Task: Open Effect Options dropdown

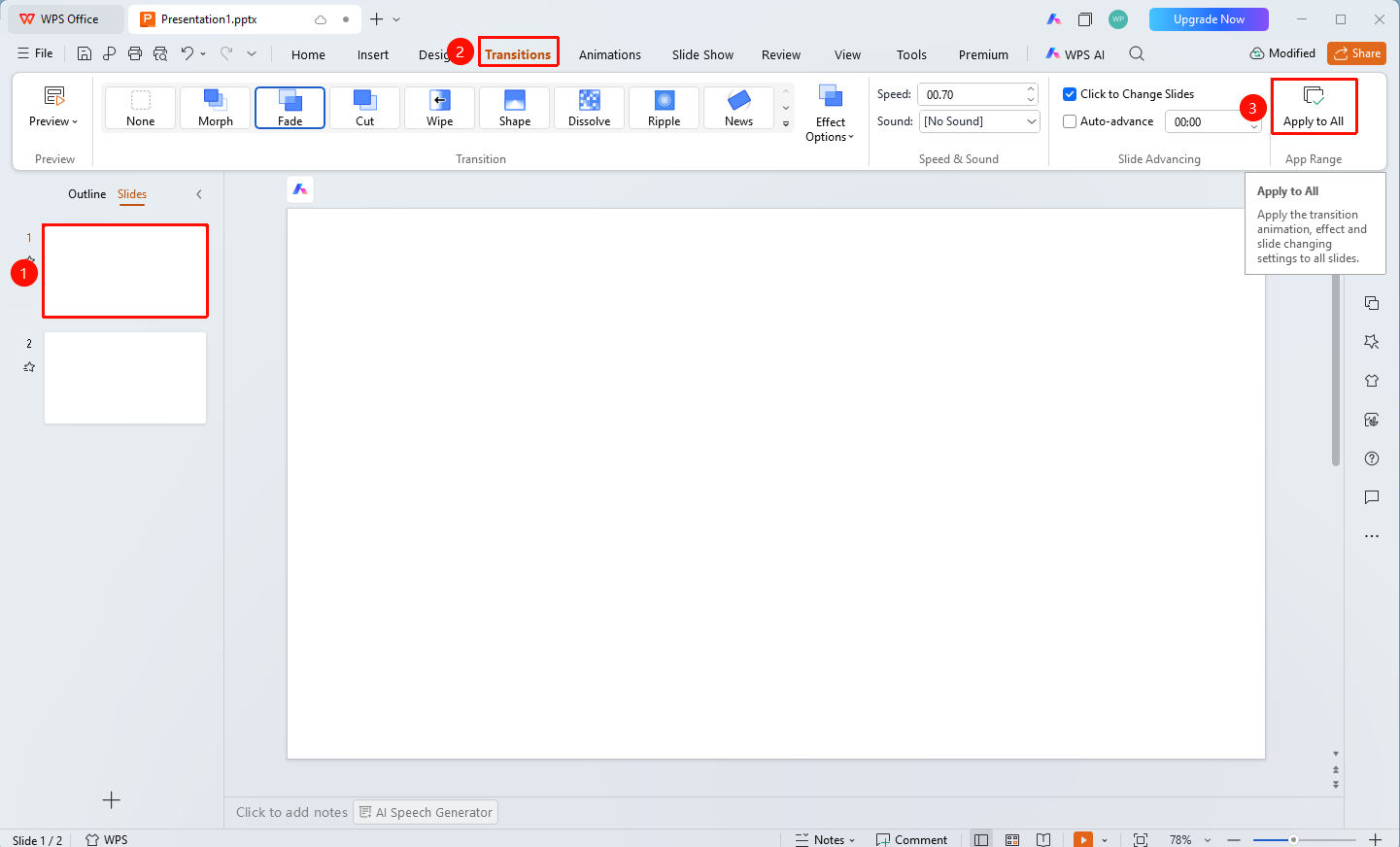Action: (x=830, y=114)
